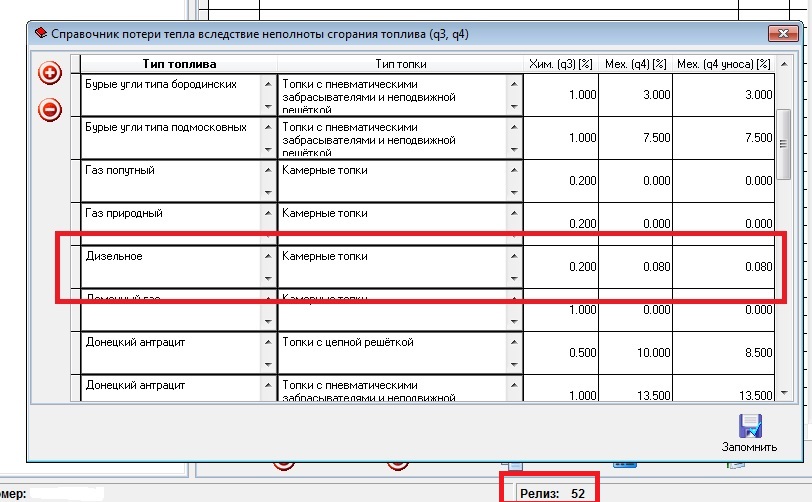Edit the 7.500 q4 value for подмосковных coal
The height and width of the screenshot is (502, 812).
(x=635, y=137)
